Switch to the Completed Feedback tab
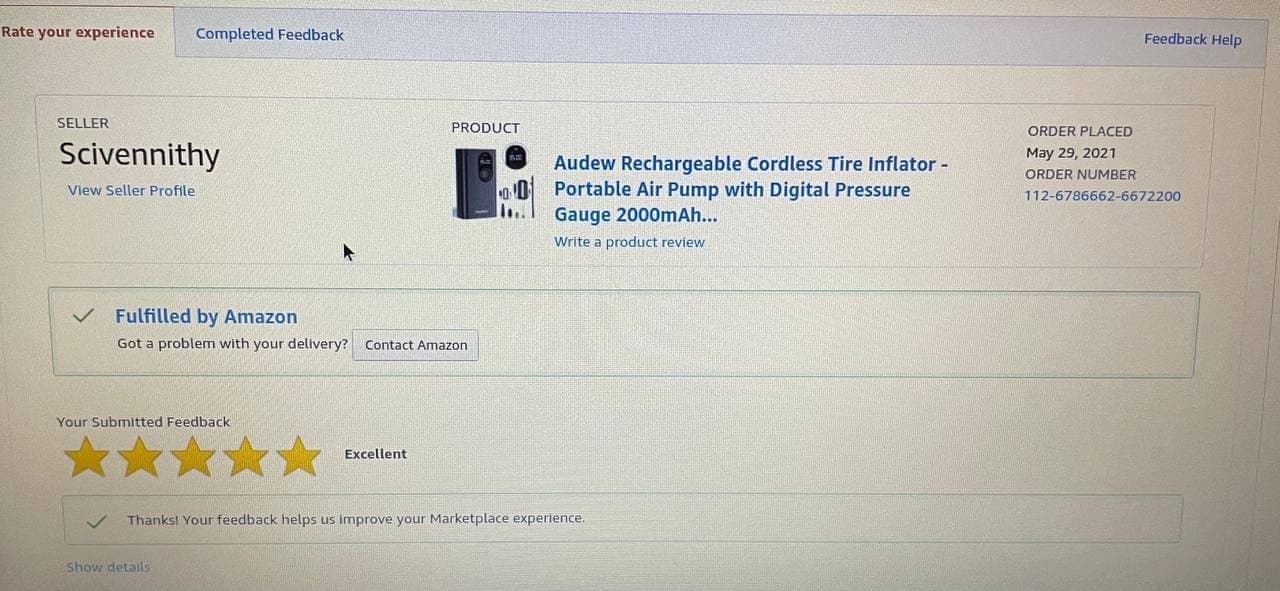Viewport: 1280px width, 591px height. [x=270, y=34]
